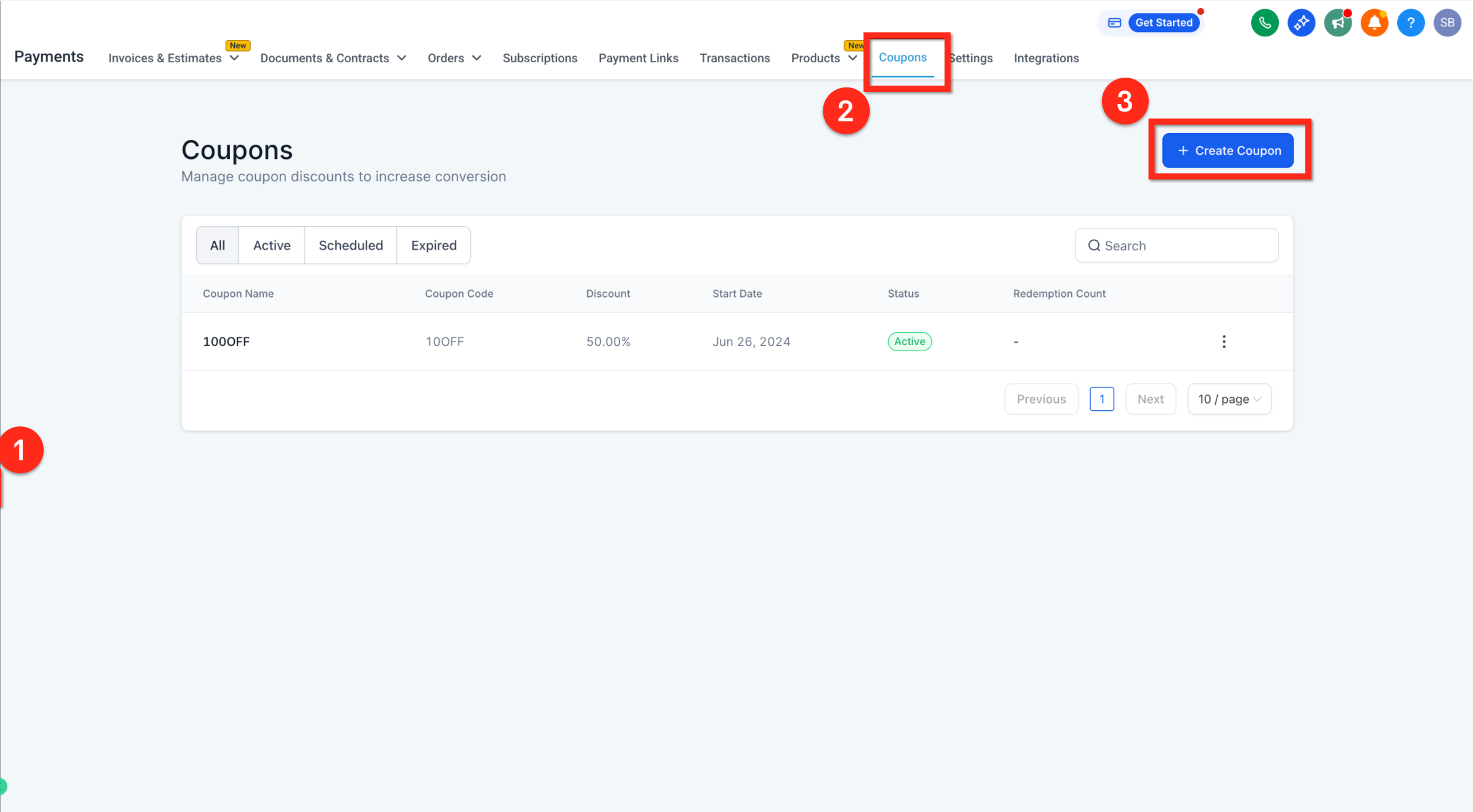Click the Jun 26, 2024 start date

coord(751,341)
